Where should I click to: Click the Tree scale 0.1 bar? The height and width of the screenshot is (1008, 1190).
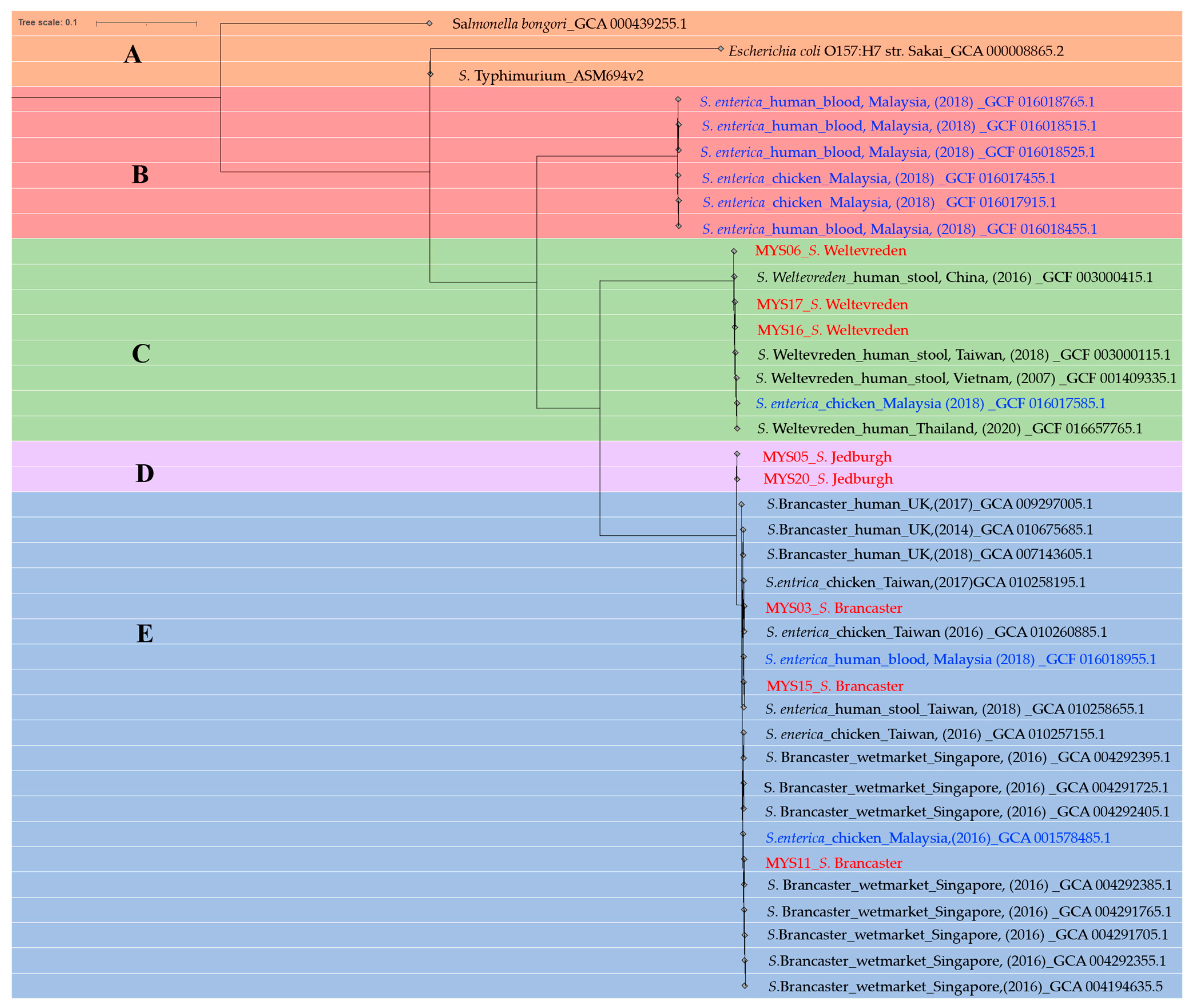146,23
